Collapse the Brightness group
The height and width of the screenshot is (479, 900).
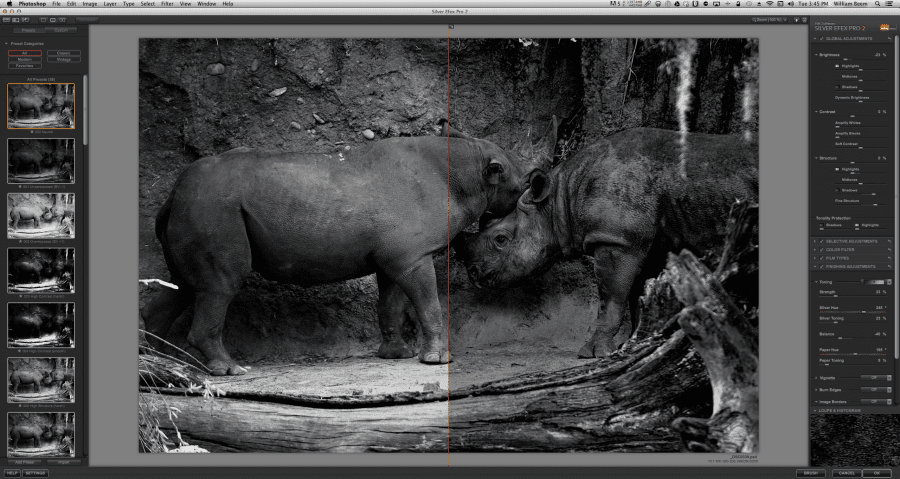(817, 55)
